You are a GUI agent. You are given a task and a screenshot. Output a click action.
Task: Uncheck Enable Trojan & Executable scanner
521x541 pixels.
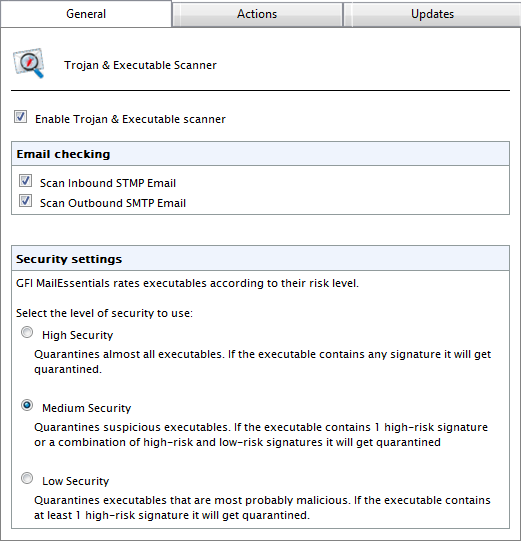[x=20, y=117]
